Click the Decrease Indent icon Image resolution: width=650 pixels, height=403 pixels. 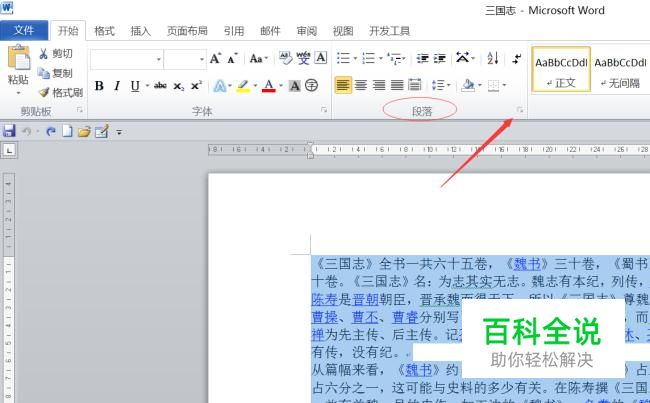[422, 58]
